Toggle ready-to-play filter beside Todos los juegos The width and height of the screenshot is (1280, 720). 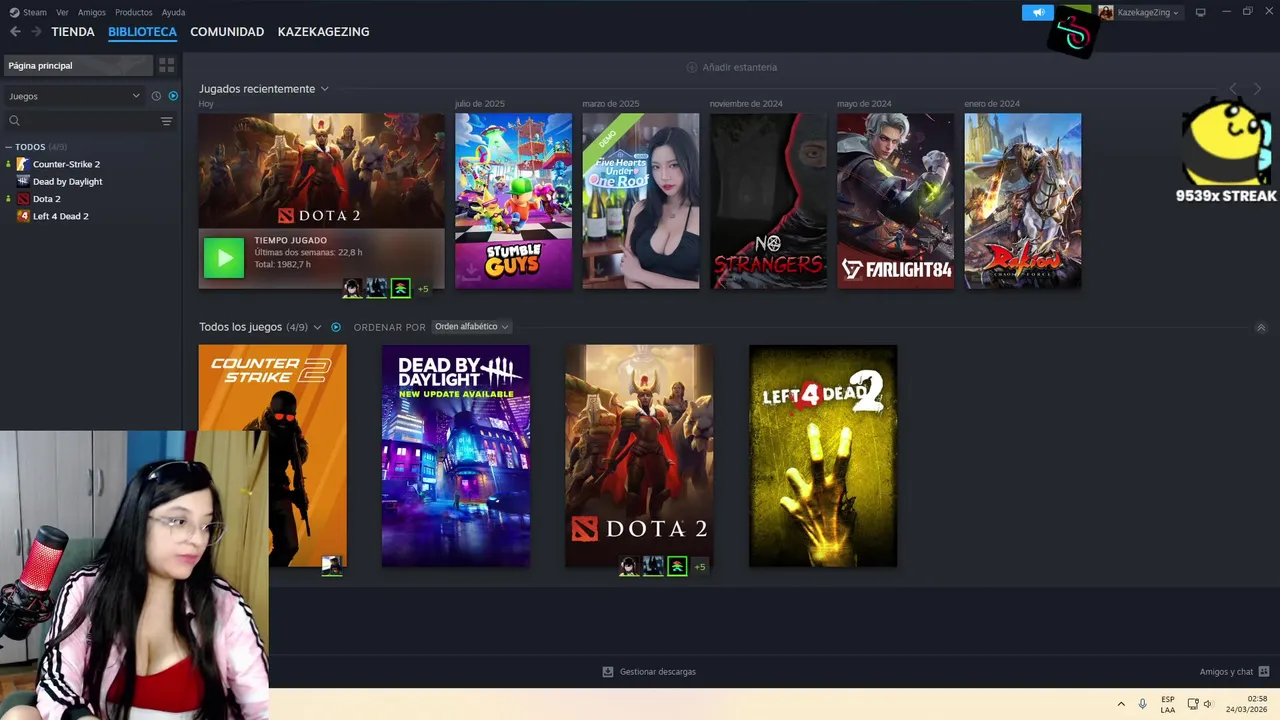(x=336, y=327)
